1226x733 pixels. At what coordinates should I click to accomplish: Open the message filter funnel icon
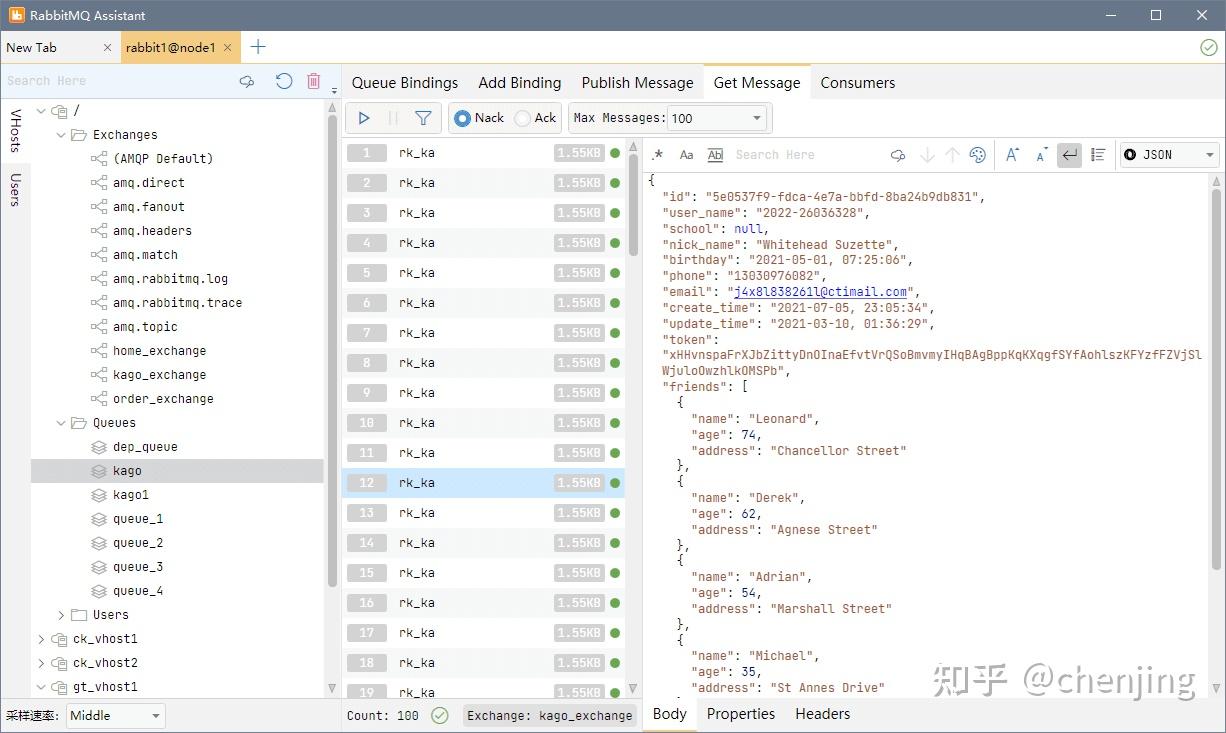[423, 118]
